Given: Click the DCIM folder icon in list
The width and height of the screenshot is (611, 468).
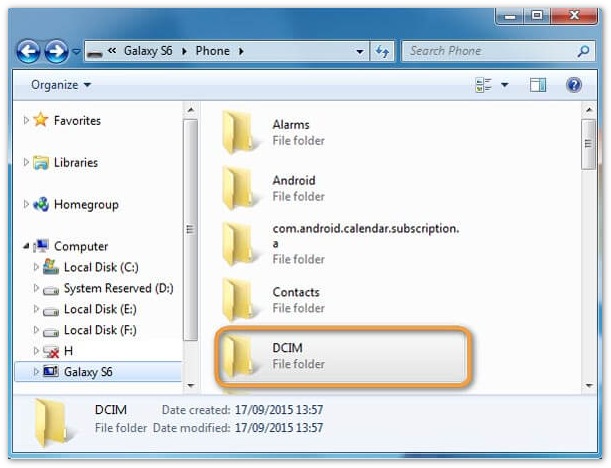Looking at the screenshot, I should 238,356.
